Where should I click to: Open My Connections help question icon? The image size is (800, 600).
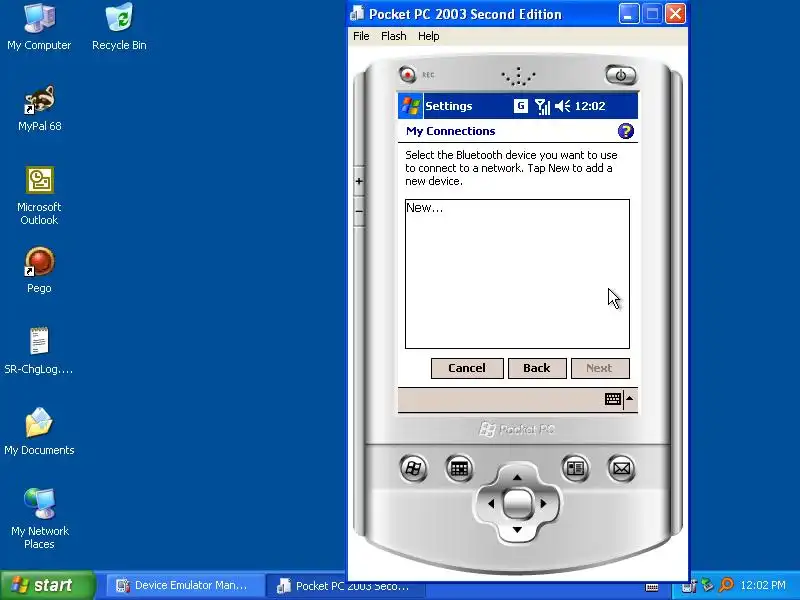pos(626,131)
